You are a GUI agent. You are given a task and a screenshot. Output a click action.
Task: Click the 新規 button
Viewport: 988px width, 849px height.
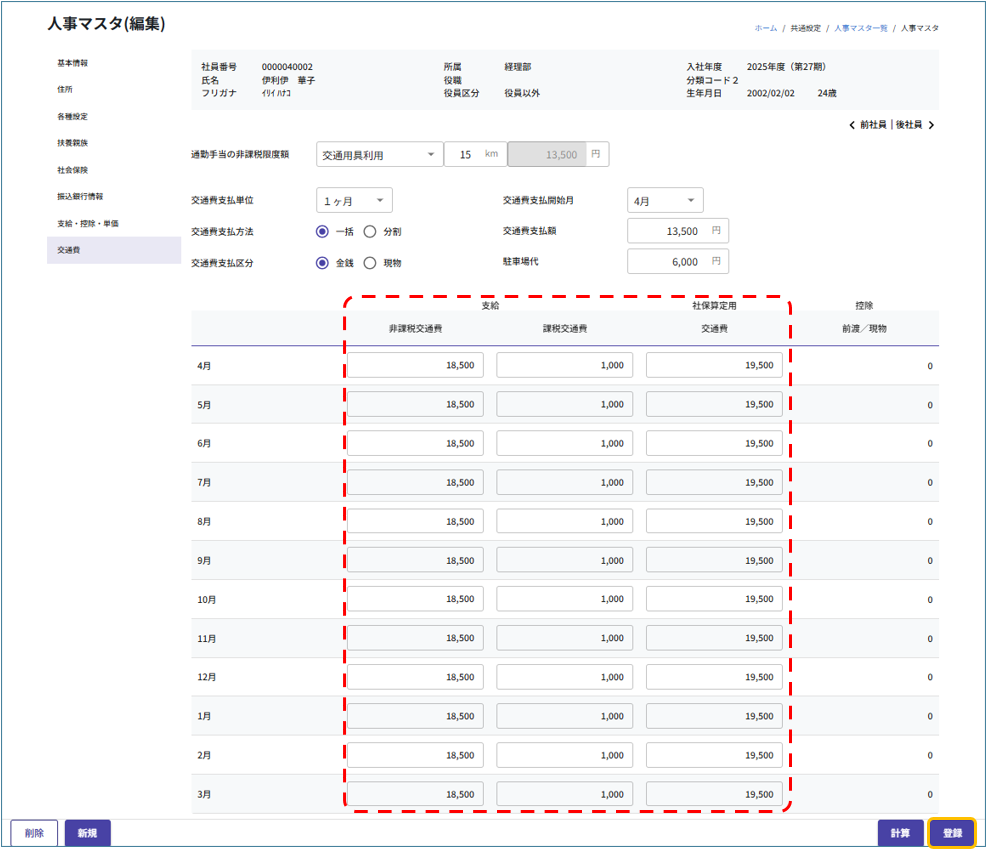87,833
